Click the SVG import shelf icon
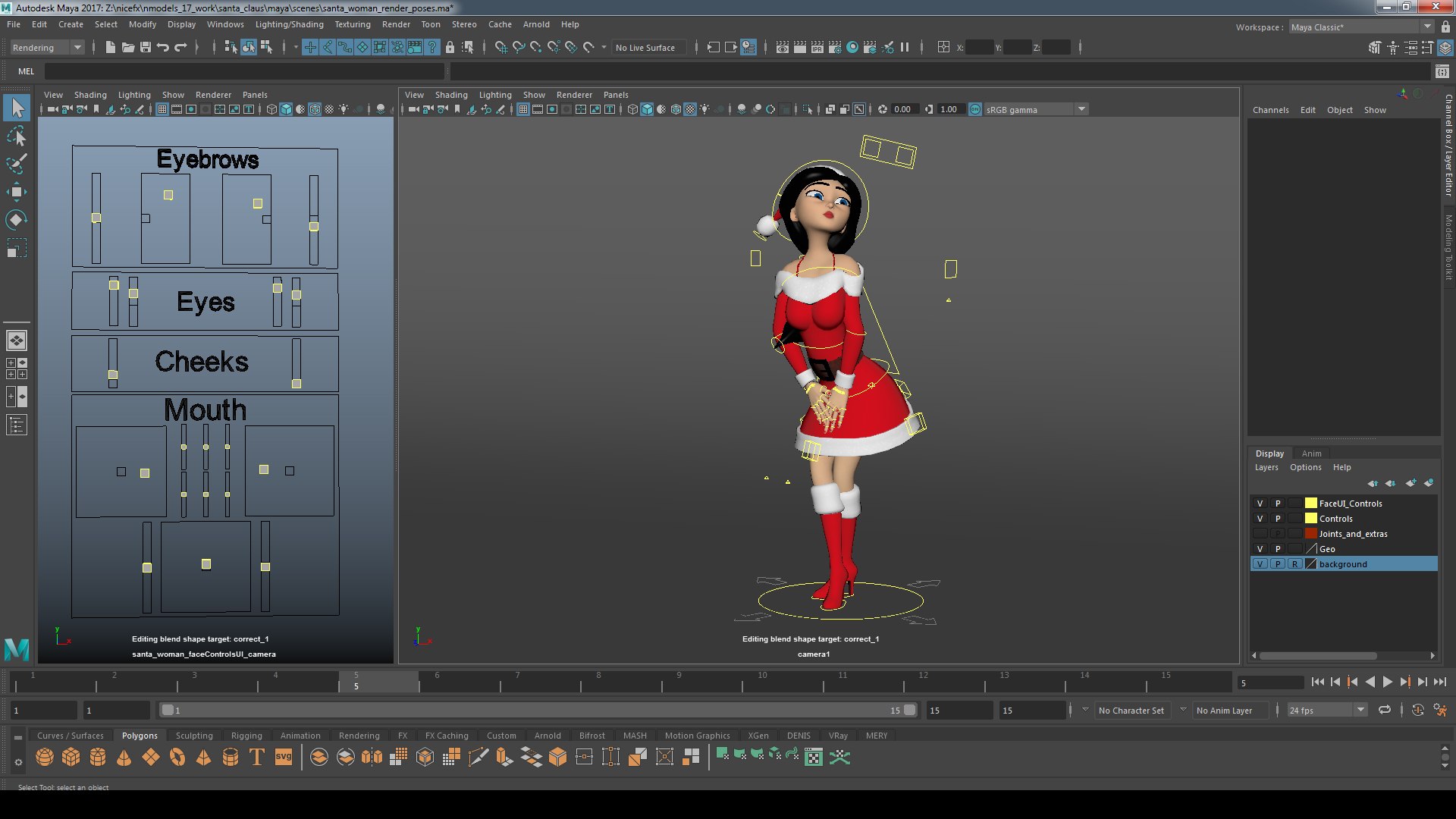Image resolution: width=1456 pixels, height=819 pixels. 284,757
